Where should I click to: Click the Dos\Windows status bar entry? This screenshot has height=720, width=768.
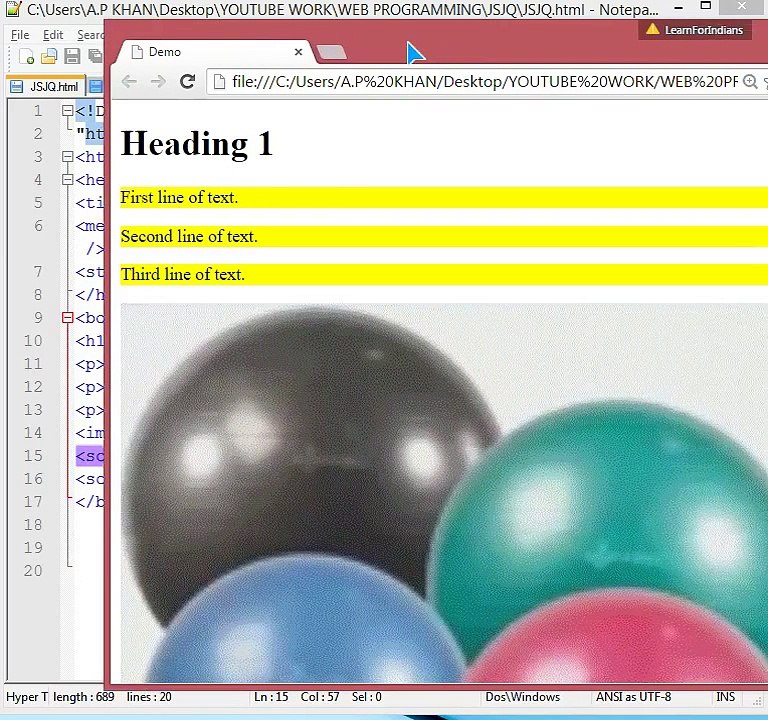tap(523, 697)
